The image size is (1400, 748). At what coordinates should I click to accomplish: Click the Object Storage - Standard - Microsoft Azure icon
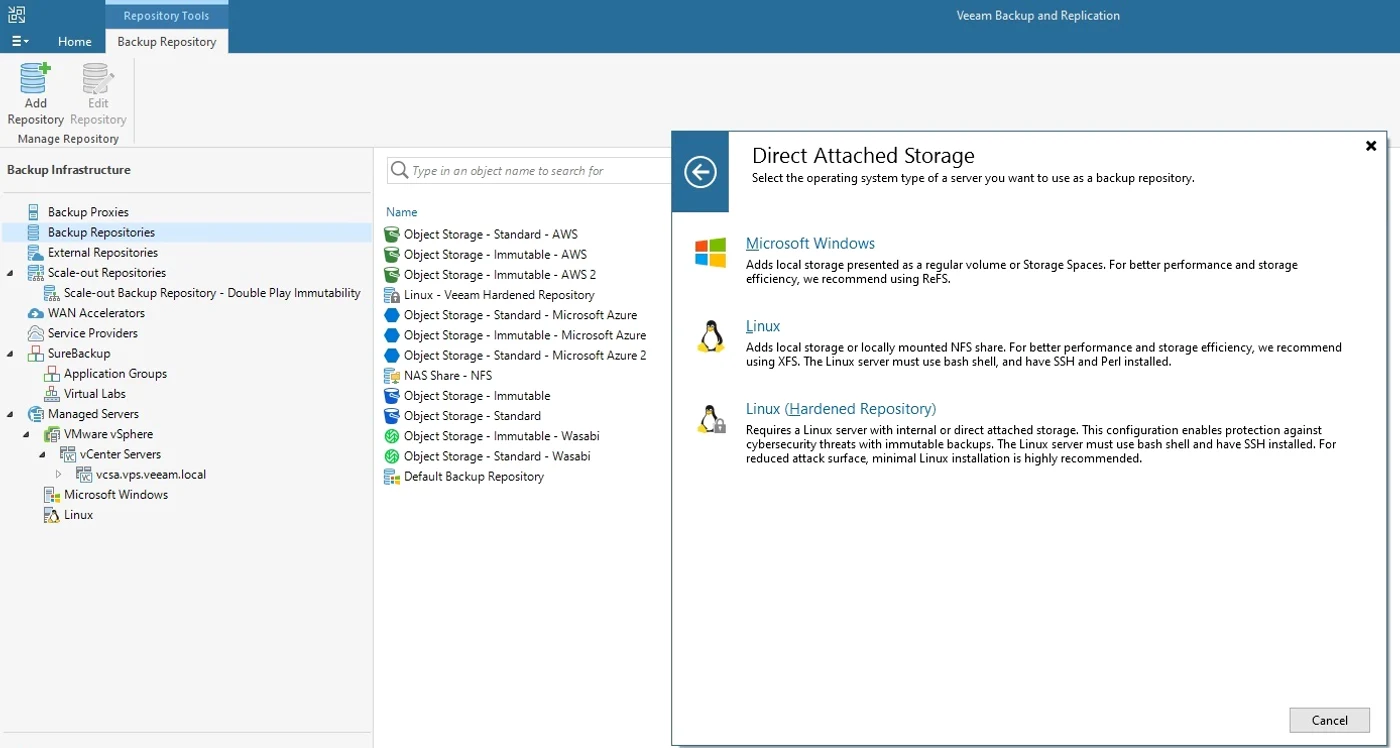point(392,315)
